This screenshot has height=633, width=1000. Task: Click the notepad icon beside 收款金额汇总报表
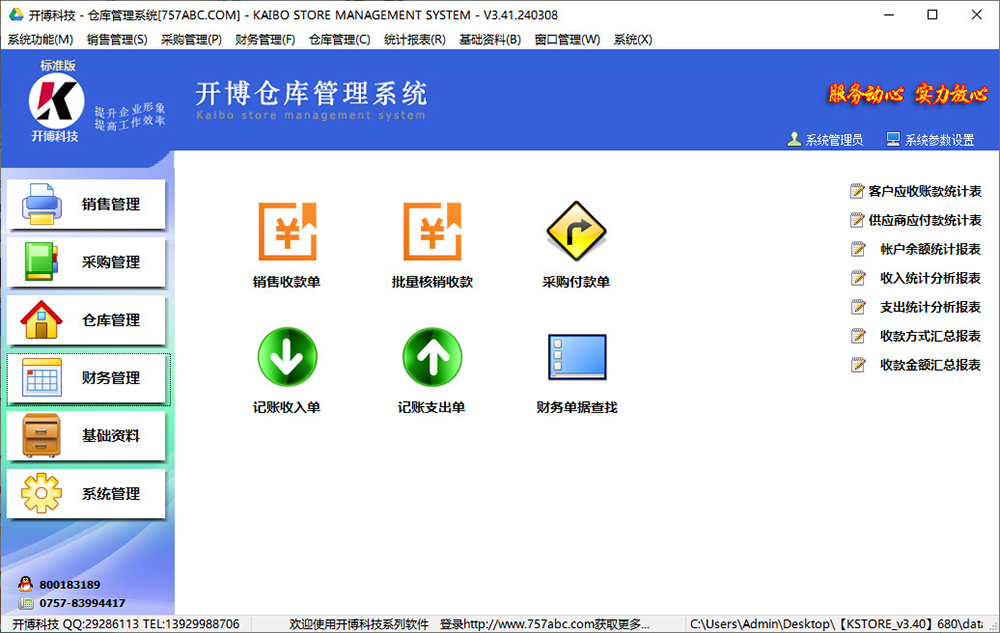[858, 365]
